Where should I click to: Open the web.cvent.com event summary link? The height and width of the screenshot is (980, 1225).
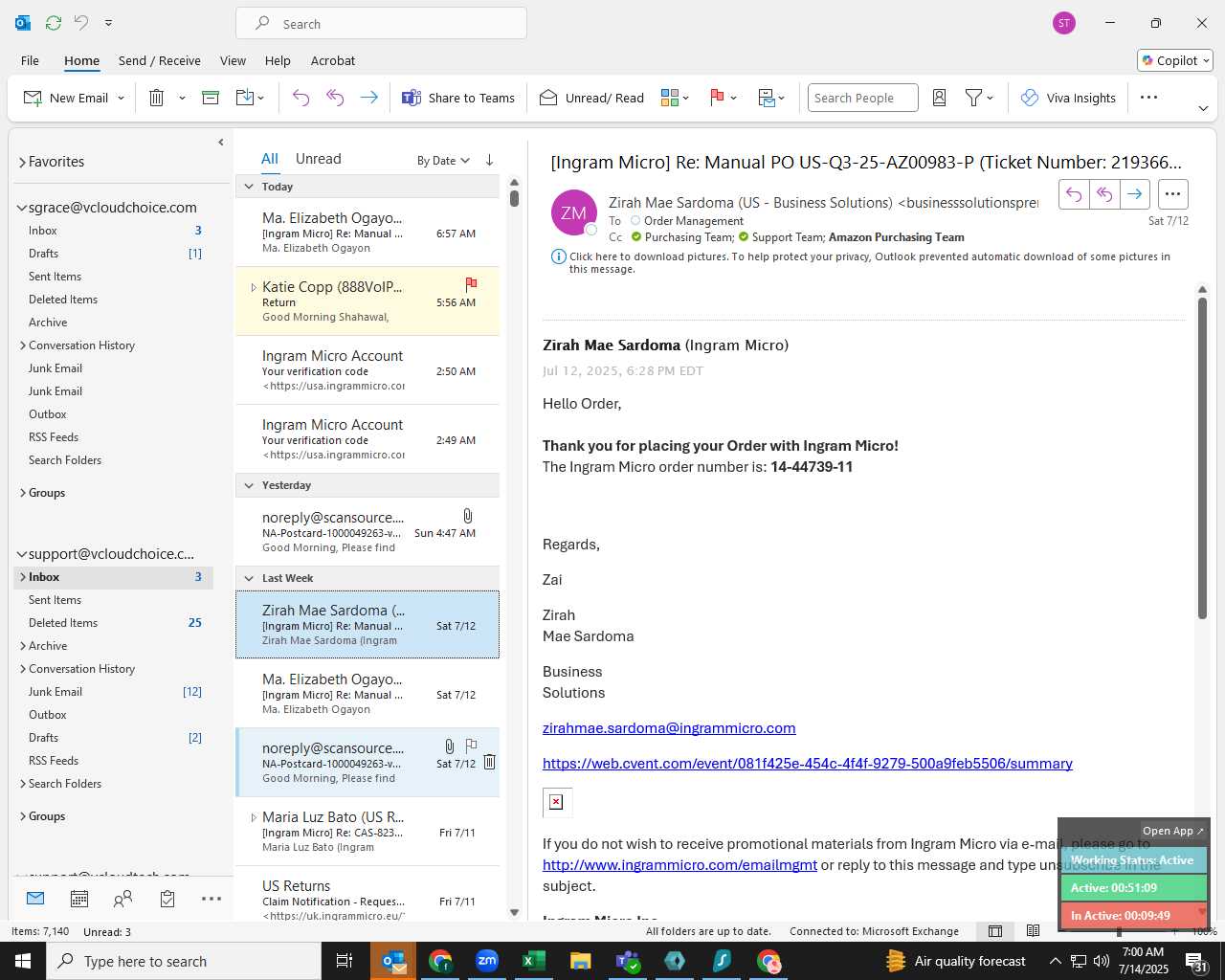808,764
